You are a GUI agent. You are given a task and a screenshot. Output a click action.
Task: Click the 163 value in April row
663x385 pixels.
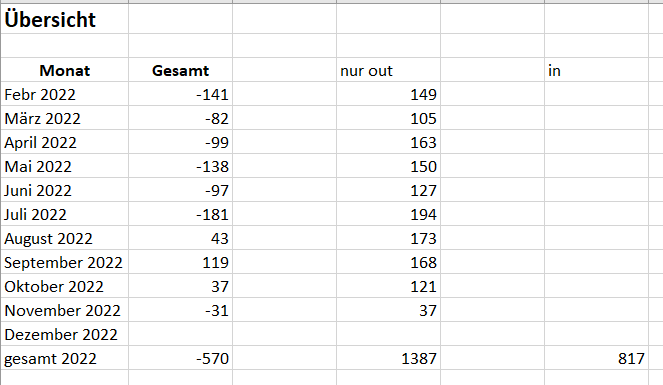pos(388,142)
